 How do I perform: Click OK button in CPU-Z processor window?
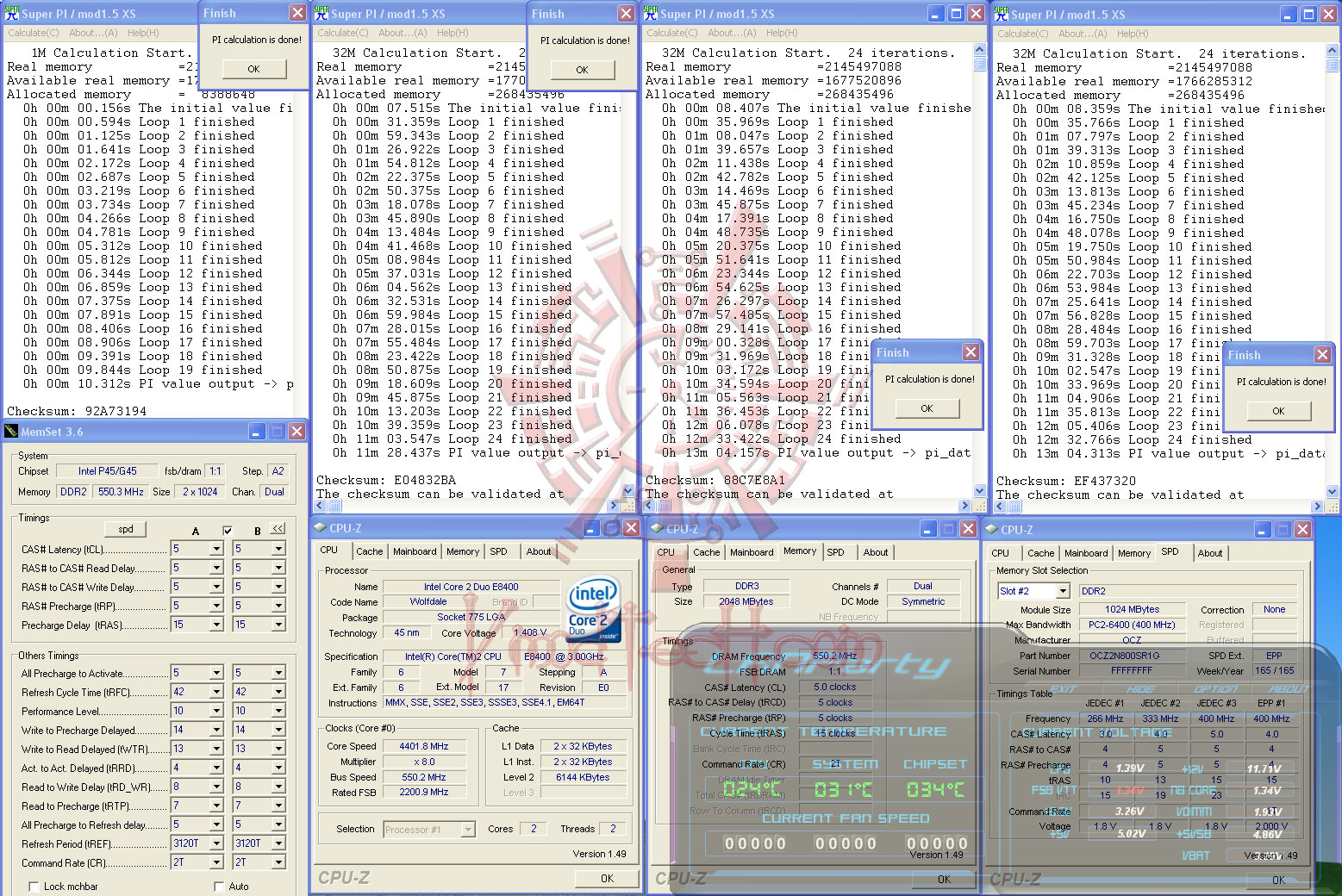[607, 879]
